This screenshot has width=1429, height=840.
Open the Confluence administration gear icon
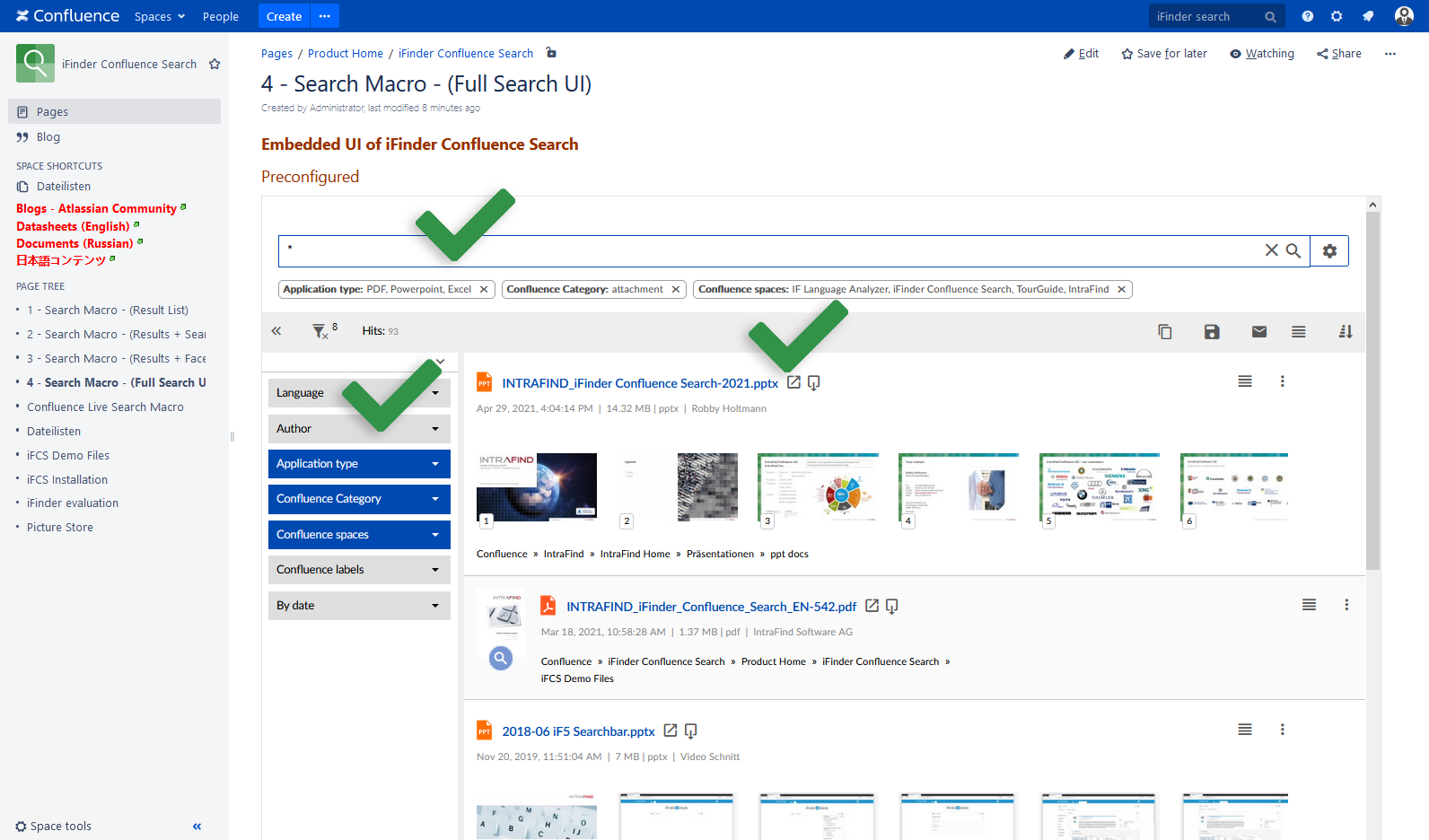click(x=1337, y=16)
